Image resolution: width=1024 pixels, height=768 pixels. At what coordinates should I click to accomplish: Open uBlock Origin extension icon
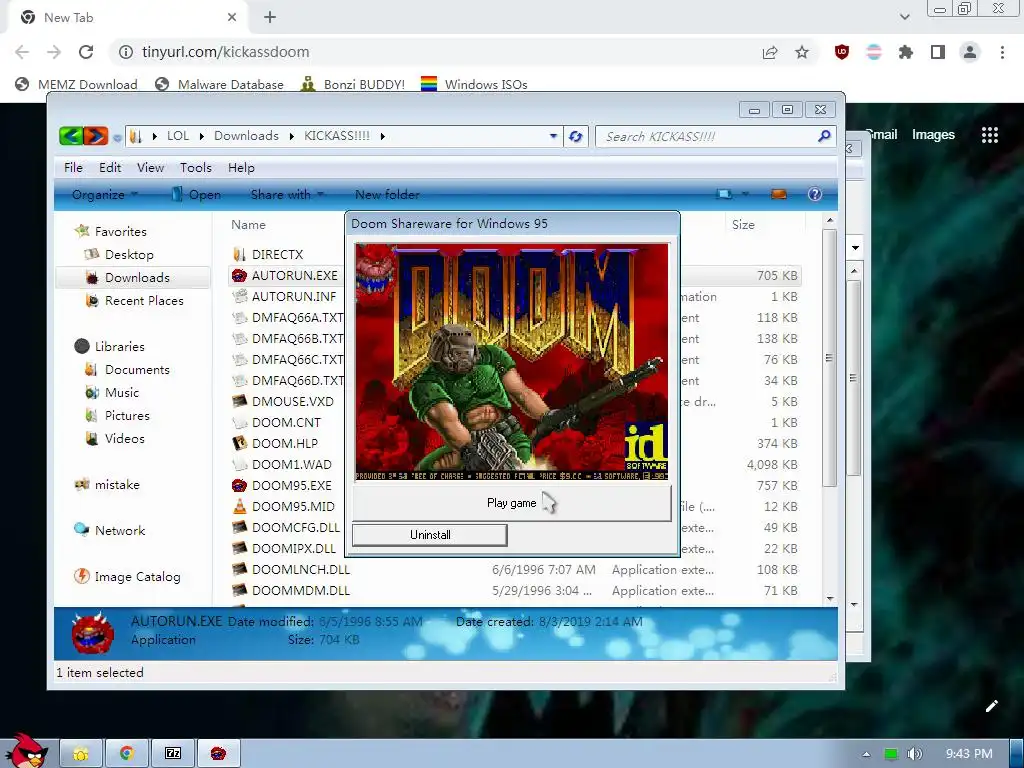842,52
